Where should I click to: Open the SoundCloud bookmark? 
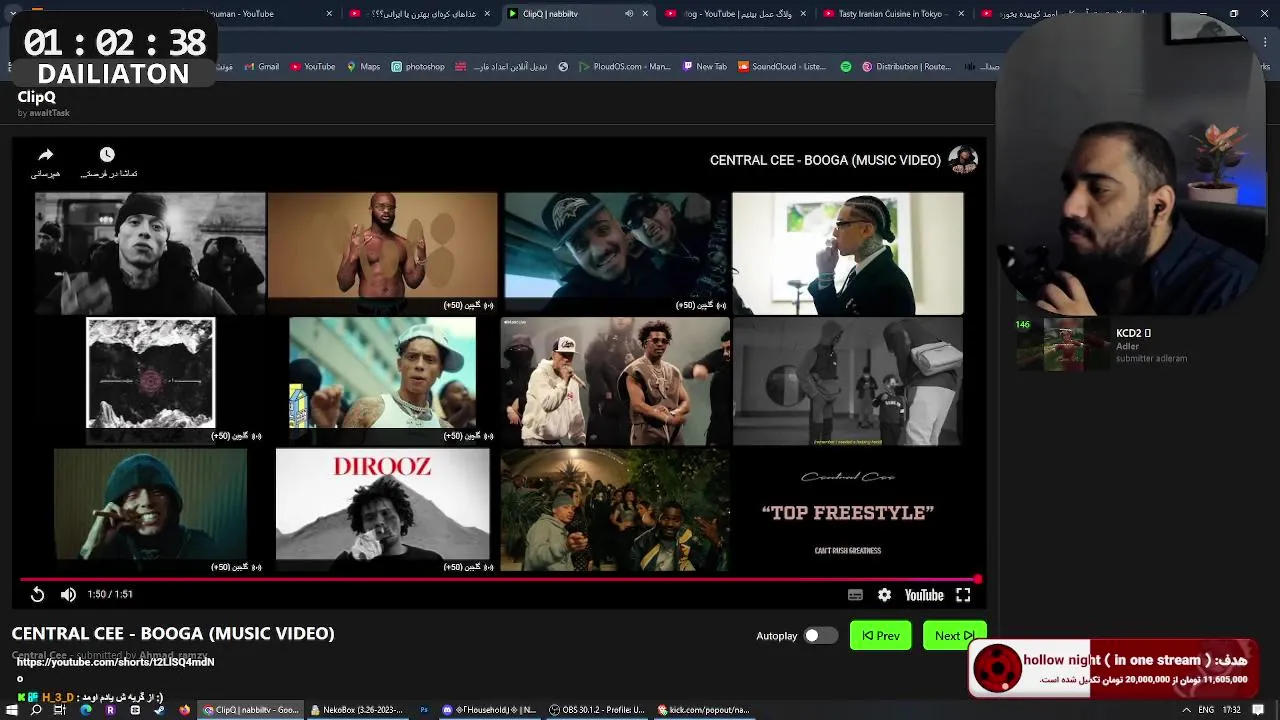click(782, 67)
